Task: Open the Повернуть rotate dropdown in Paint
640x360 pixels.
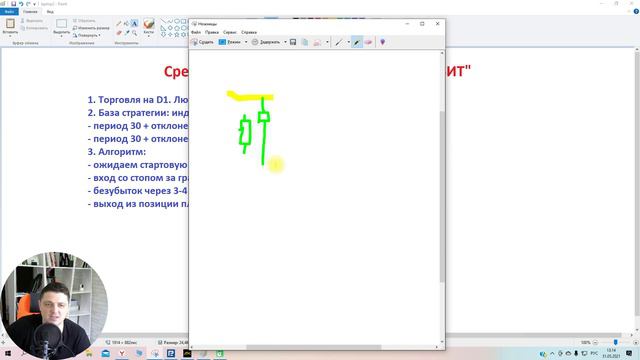Action: coord(87,36)
